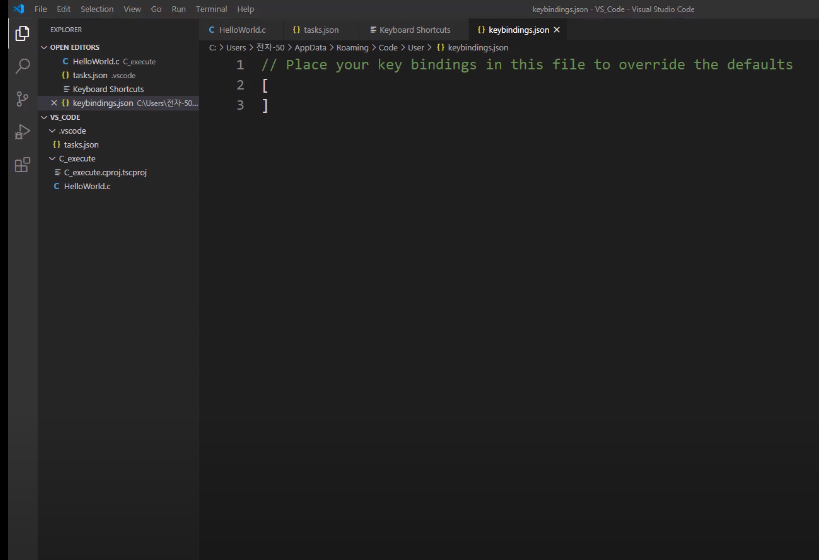
Task: Open HelloWorld.c under C_execute folder
Action: point(119,186)
